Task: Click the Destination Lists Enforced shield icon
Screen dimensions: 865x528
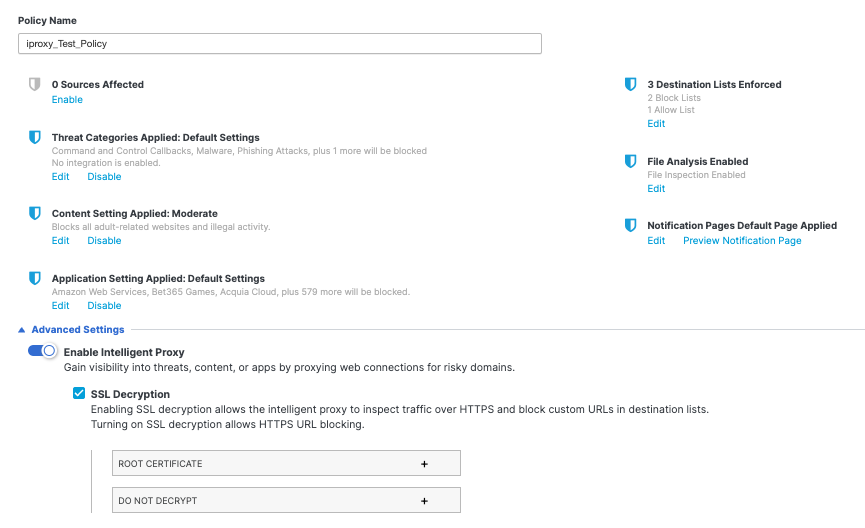Action: (630, 85)
